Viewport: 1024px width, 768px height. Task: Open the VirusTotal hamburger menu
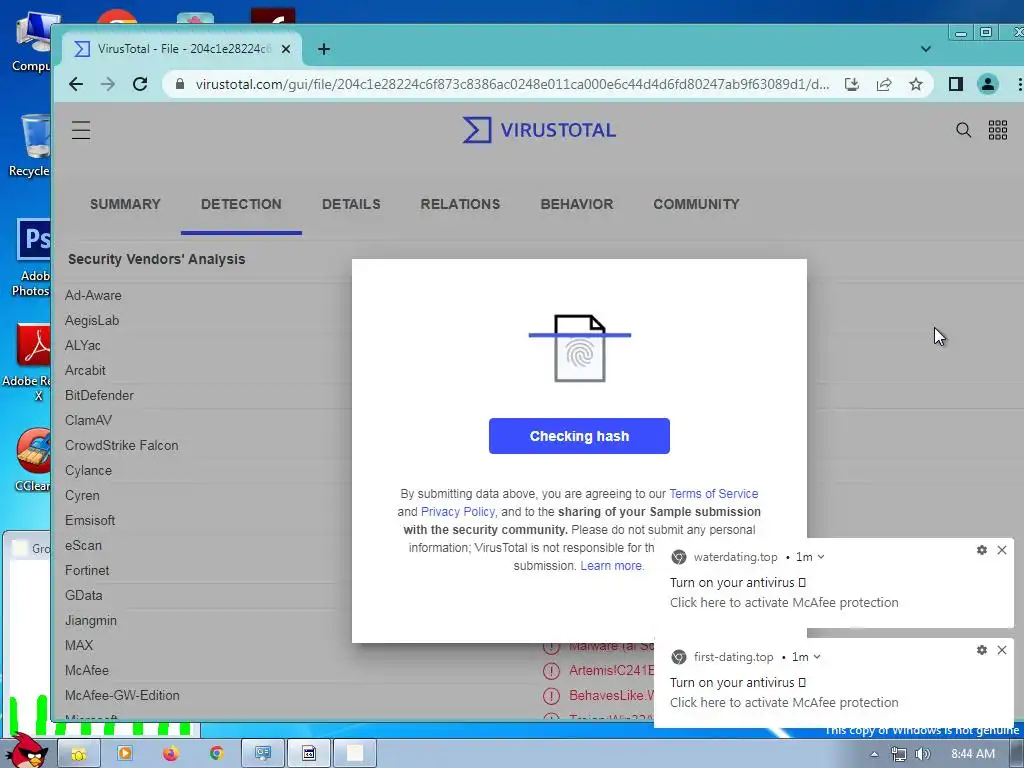click(x=81, y=130)
